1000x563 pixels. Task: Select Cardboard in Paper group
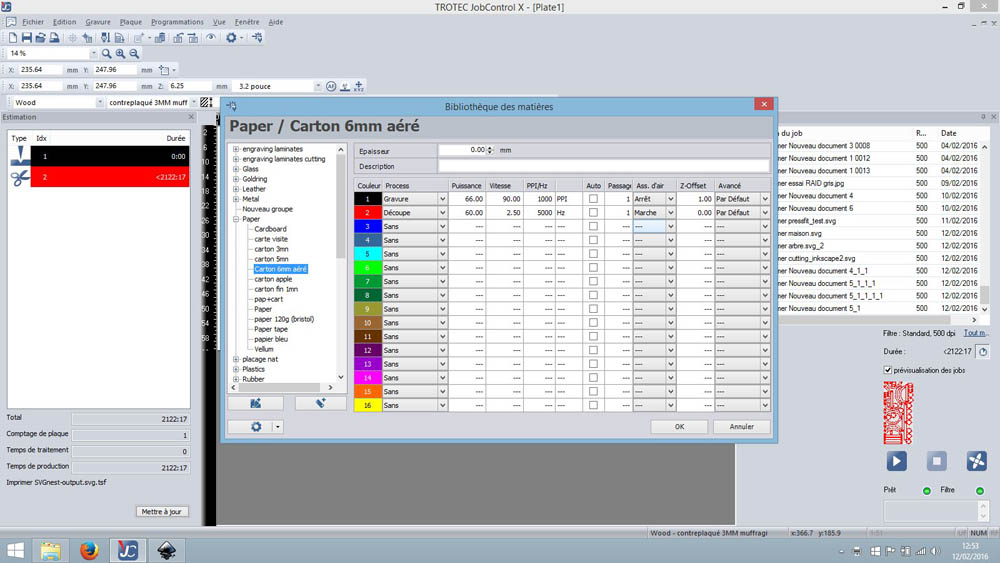point(270,229)
